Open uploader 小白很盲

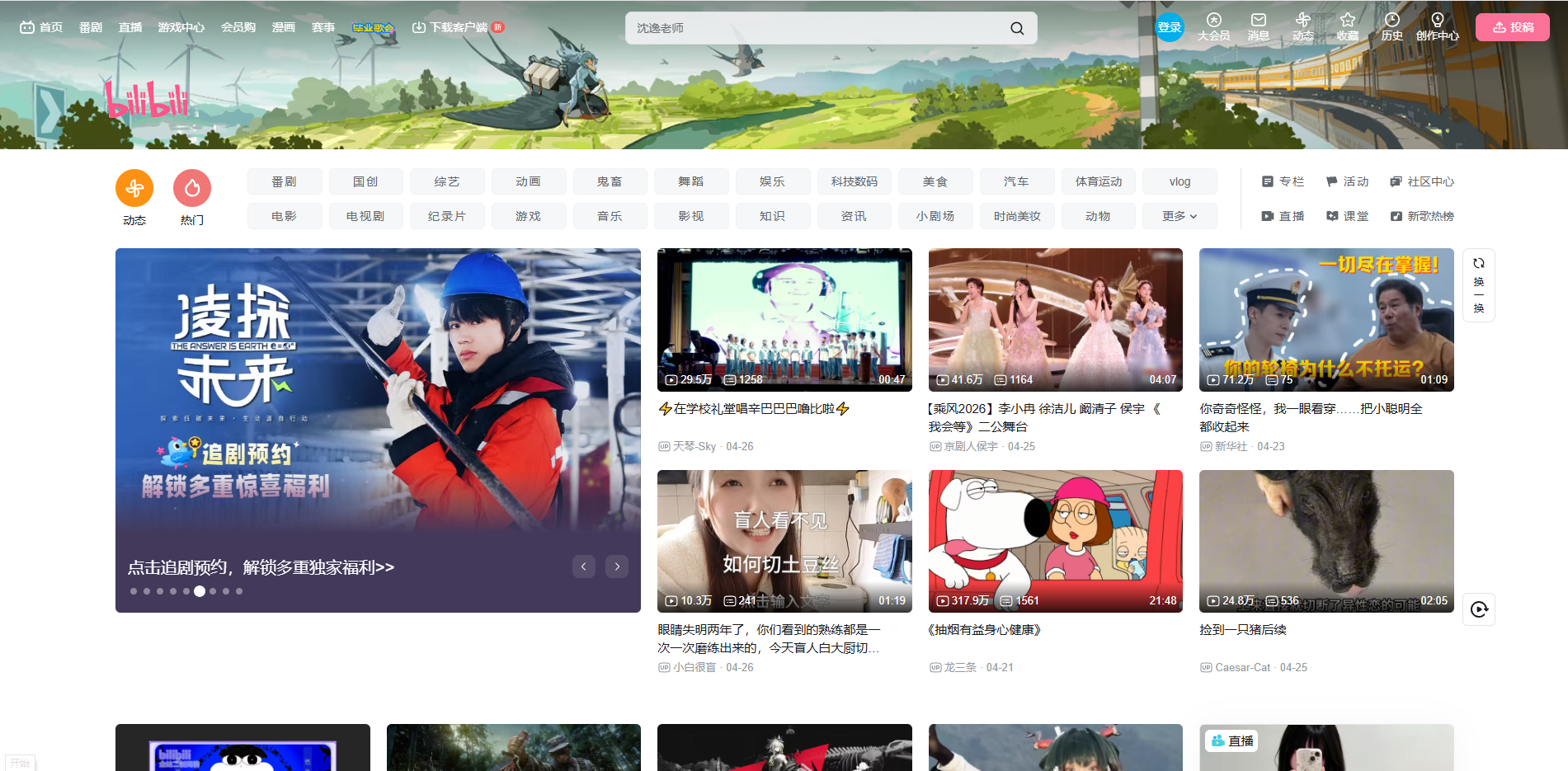click(x=694, y=667)
